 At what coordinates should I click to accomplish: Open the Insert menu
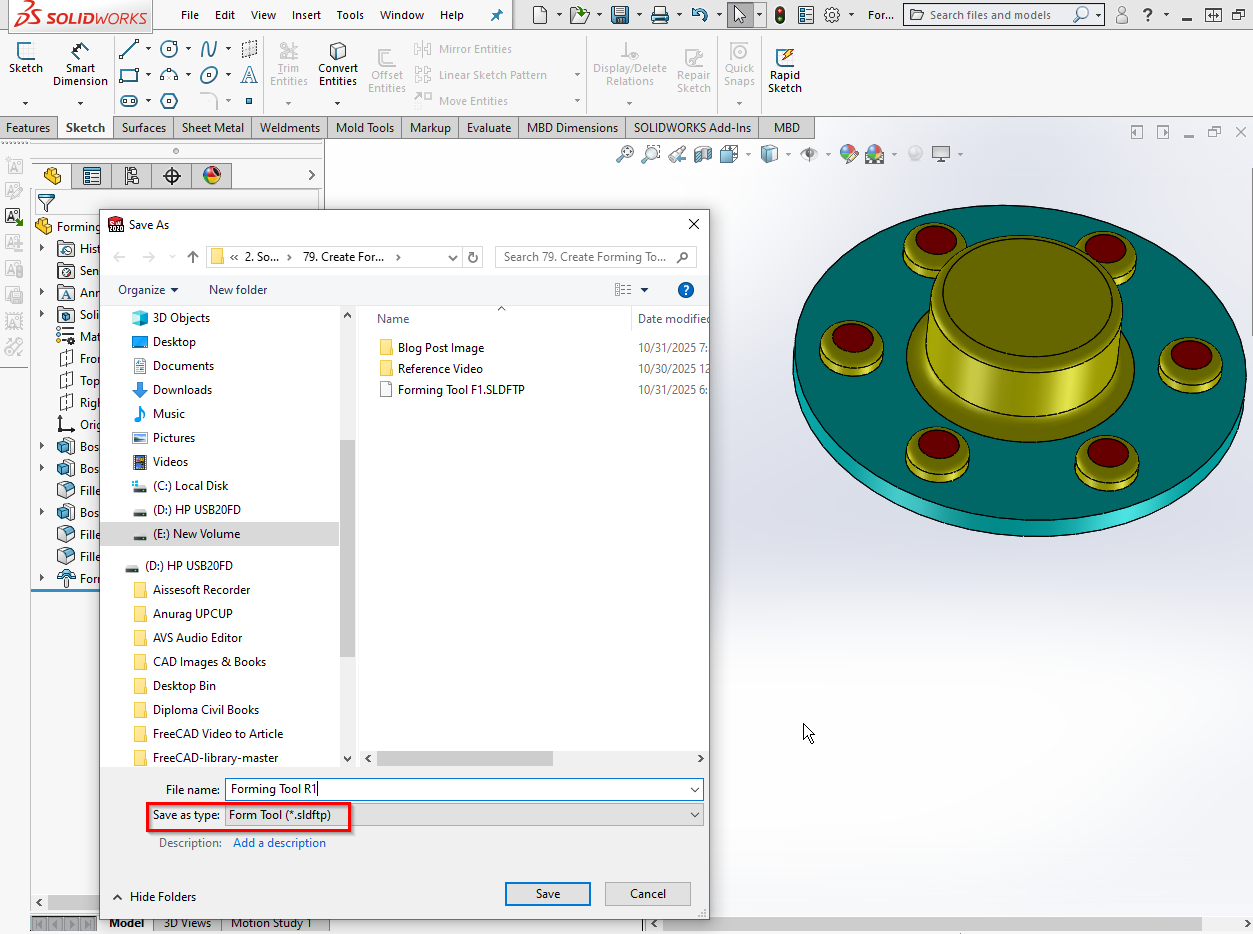coord(306,15)
